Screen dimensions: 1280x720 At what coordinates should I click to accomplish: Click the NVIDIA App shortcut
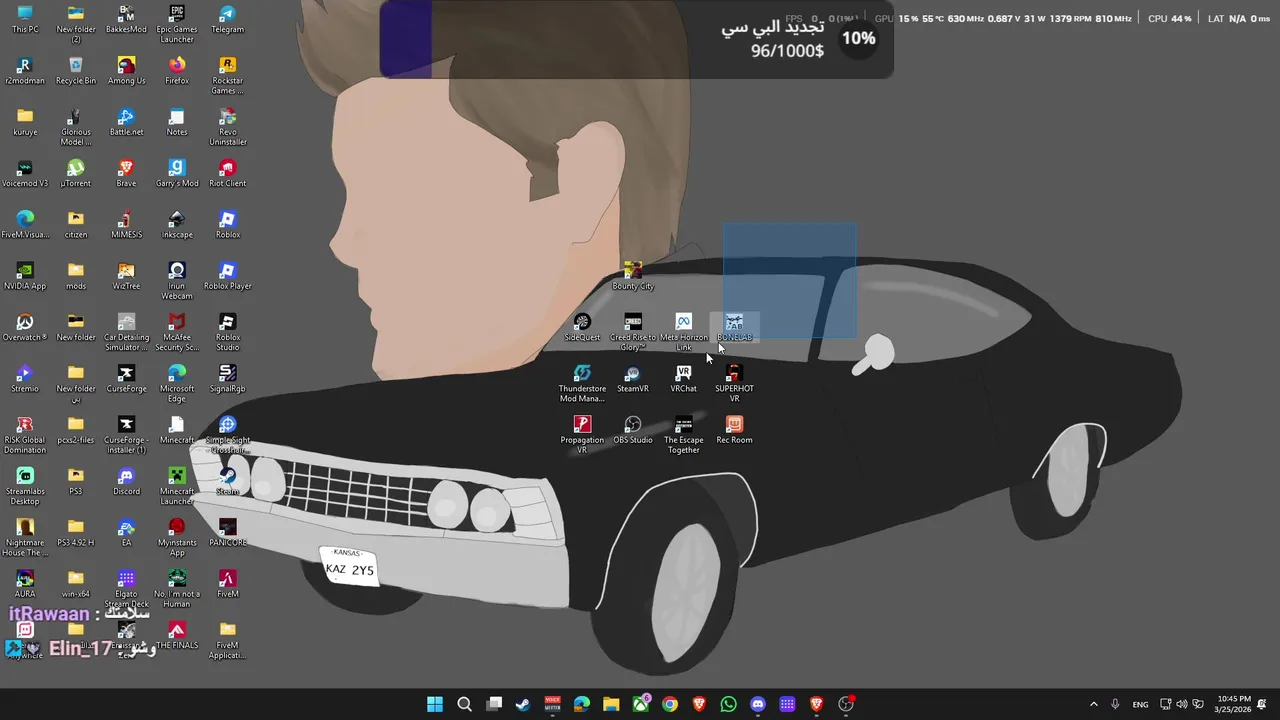25,276
